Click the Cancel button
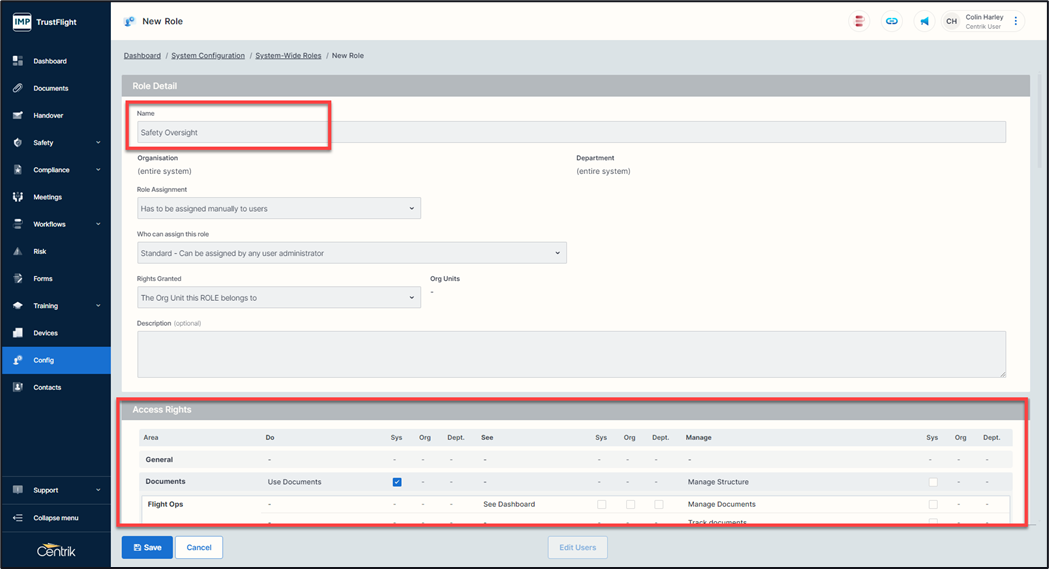 (x=199, y=547)
